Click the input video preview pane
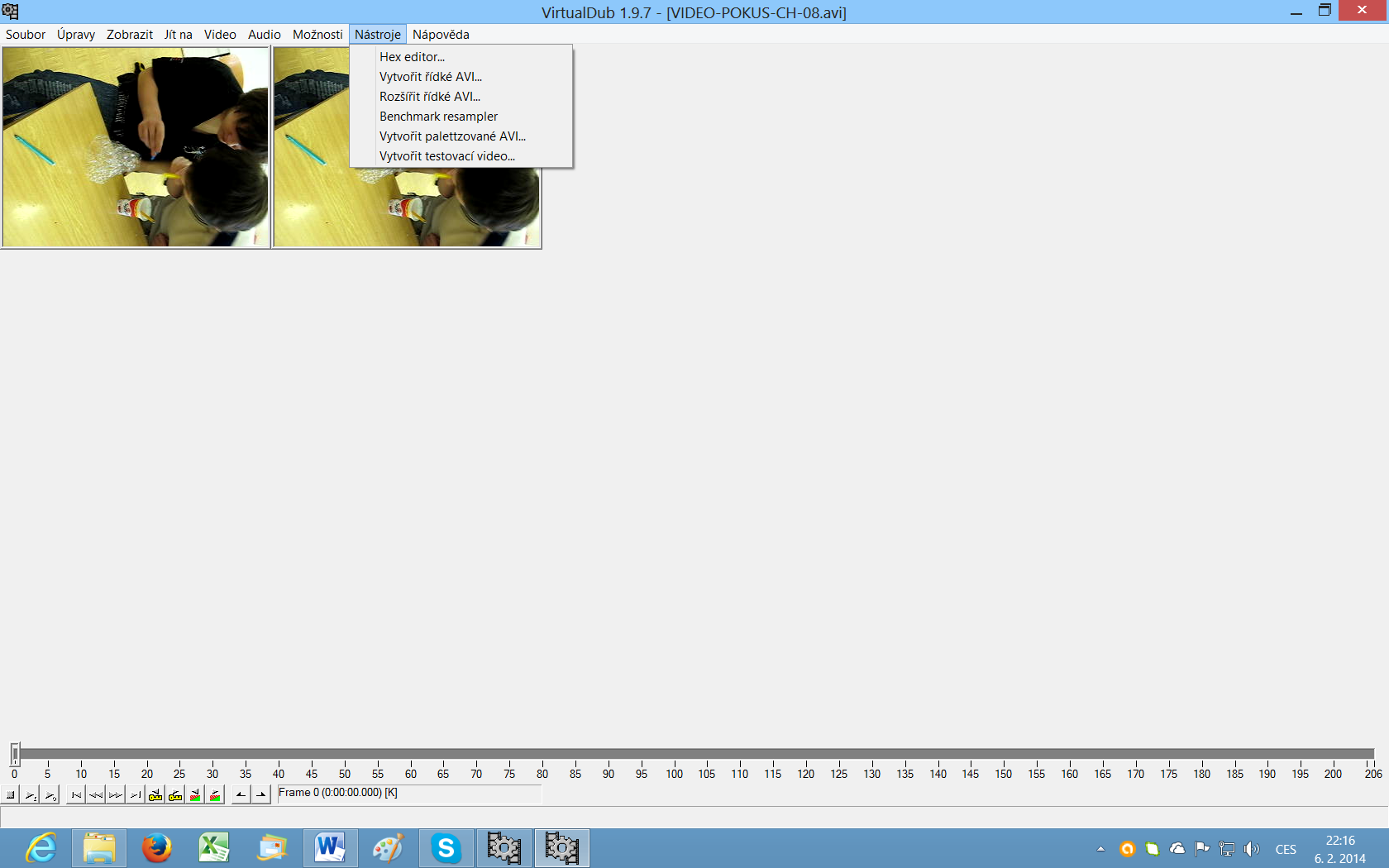This screenshot has width=1389, height=868. click(136, 147)
